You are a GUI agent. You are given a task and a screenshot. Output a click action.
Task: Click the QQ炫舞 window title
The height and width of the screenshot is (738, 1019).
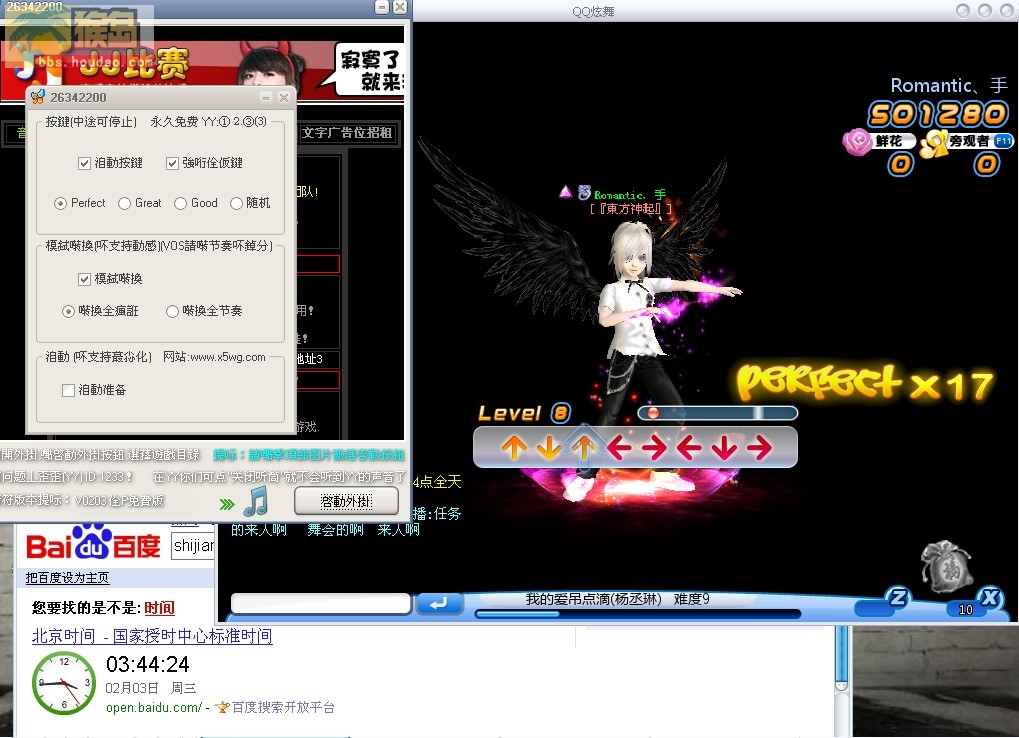[593, 12]
